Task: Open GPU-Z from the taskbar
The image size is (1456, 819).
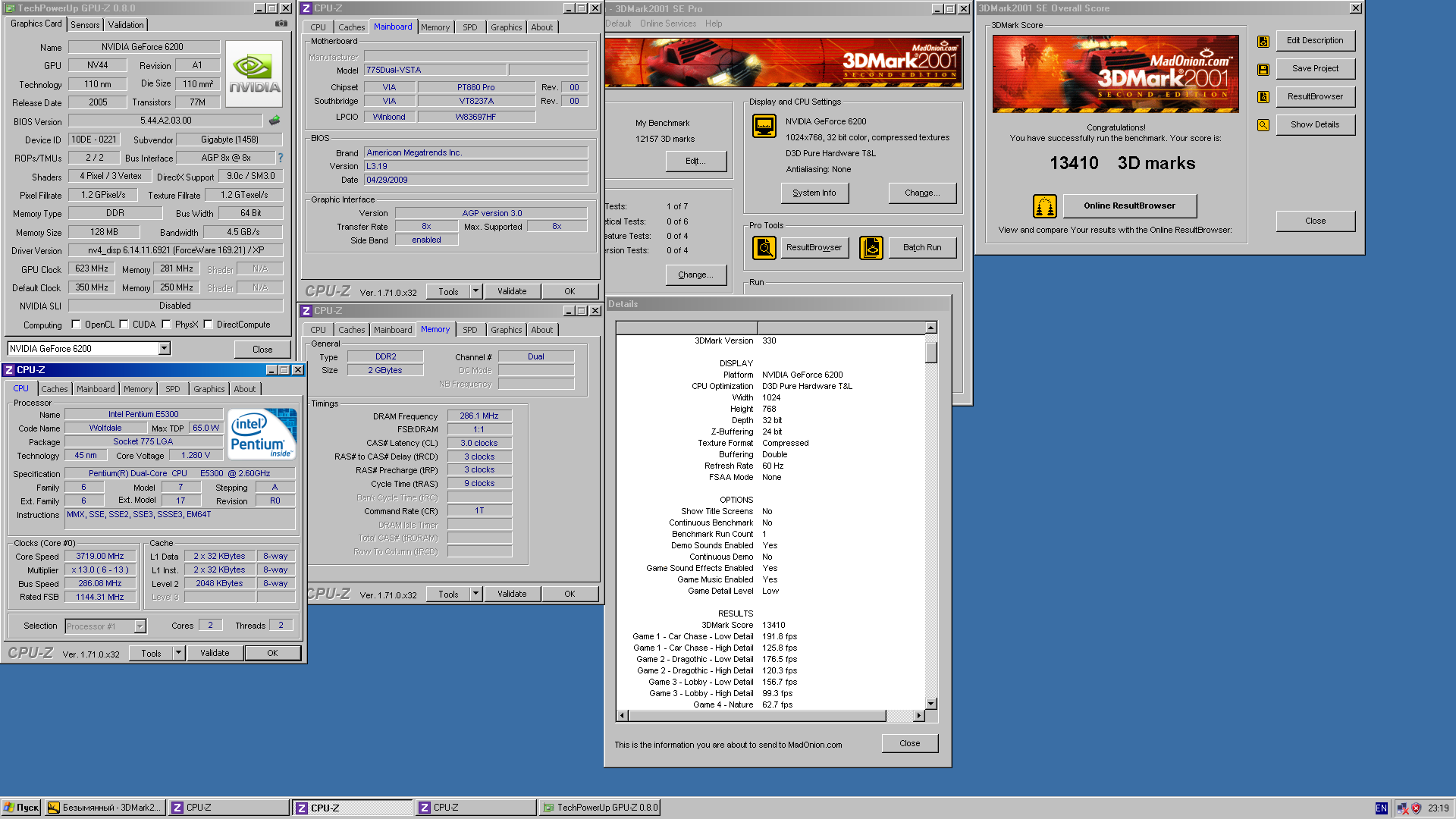Action: (600, 808)
